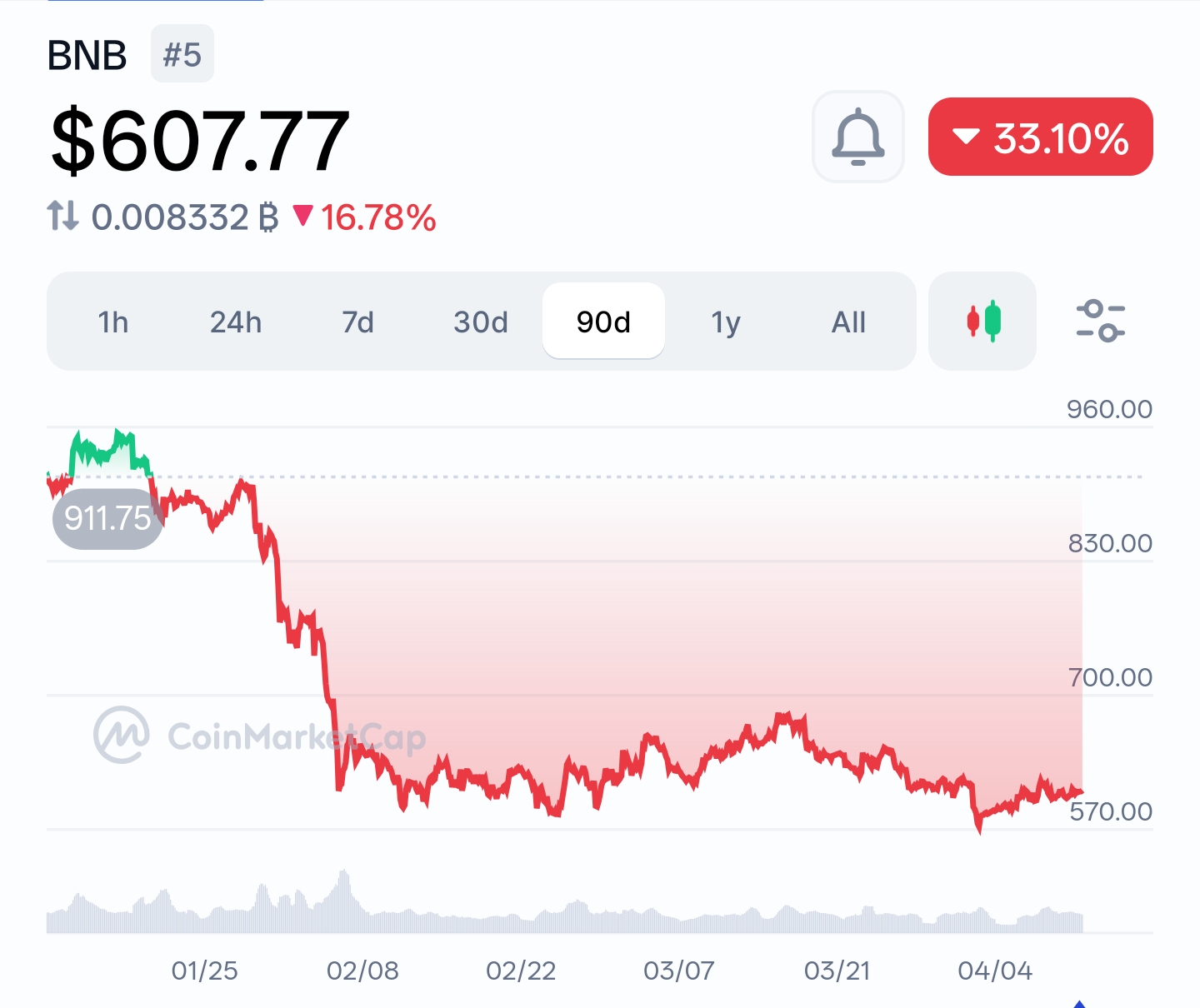Click the CoinMarketCap watermark logo

(122, 736)
